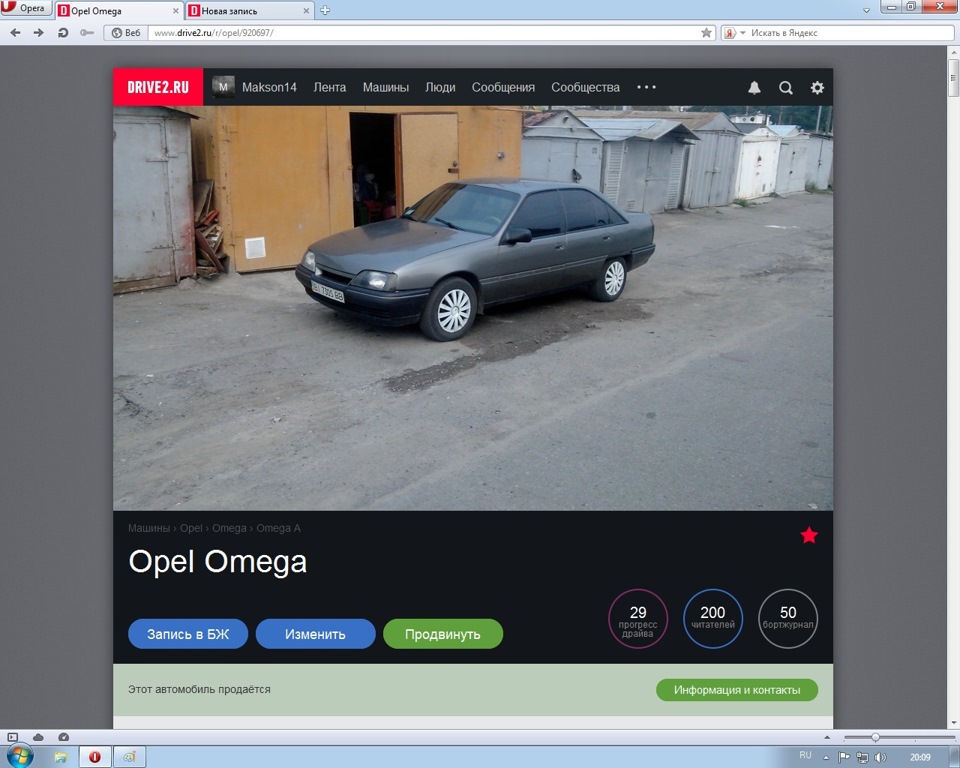This screenshot has height=768, width=960.
Task: Open site search magnifier icon
Action: [x=786, y=88]
